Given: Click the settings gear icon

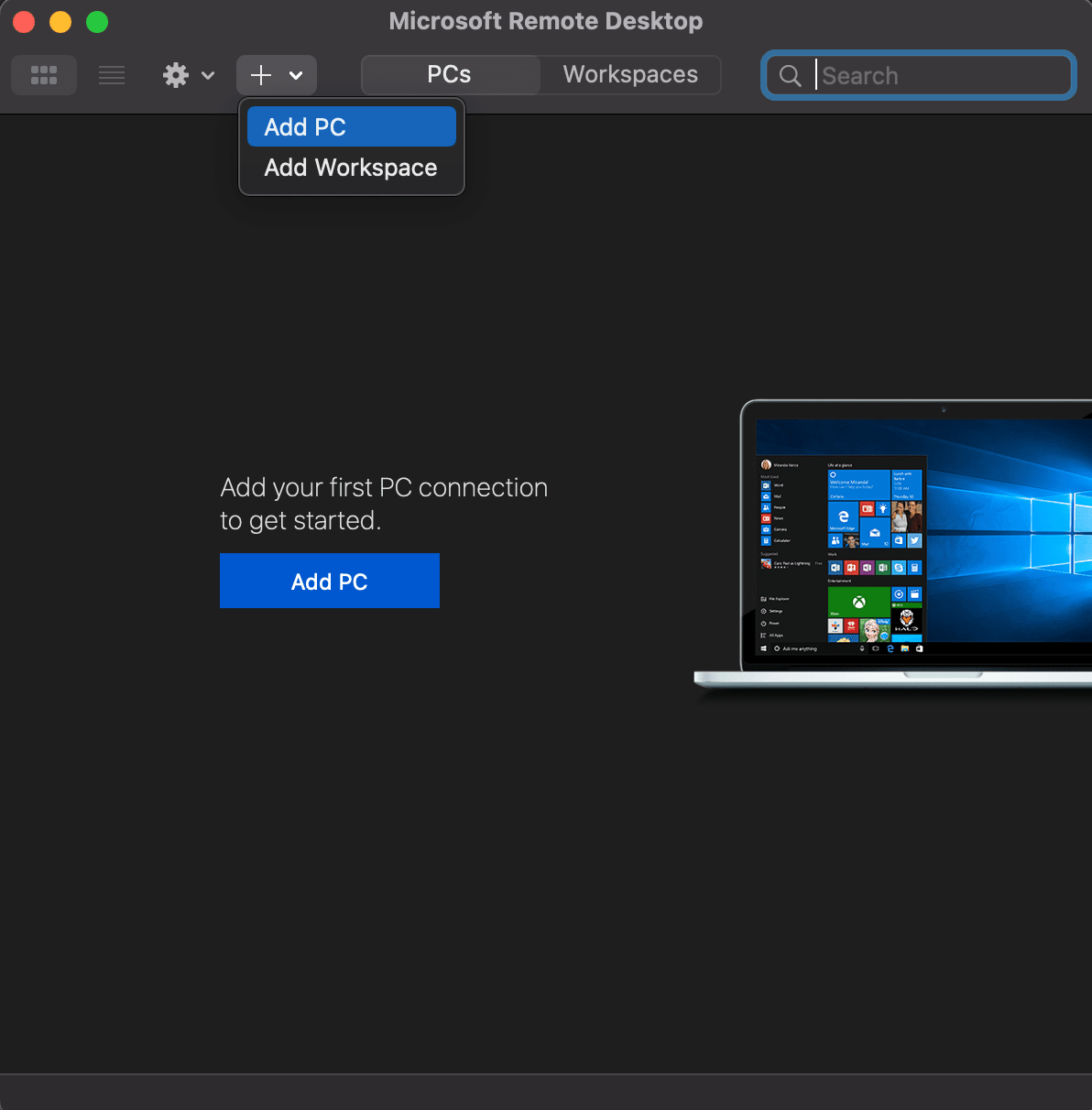Looking at the screenshot, I should [176, 75].
